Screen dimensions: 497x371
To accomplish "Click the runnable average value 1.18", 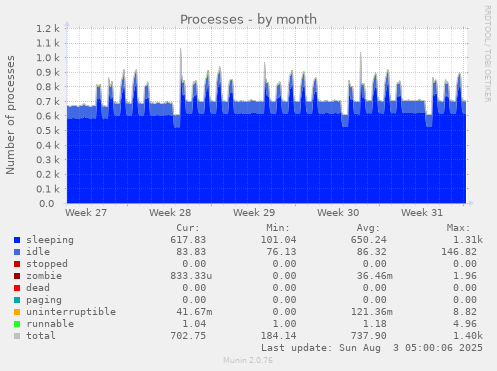I will click(375, 324).
